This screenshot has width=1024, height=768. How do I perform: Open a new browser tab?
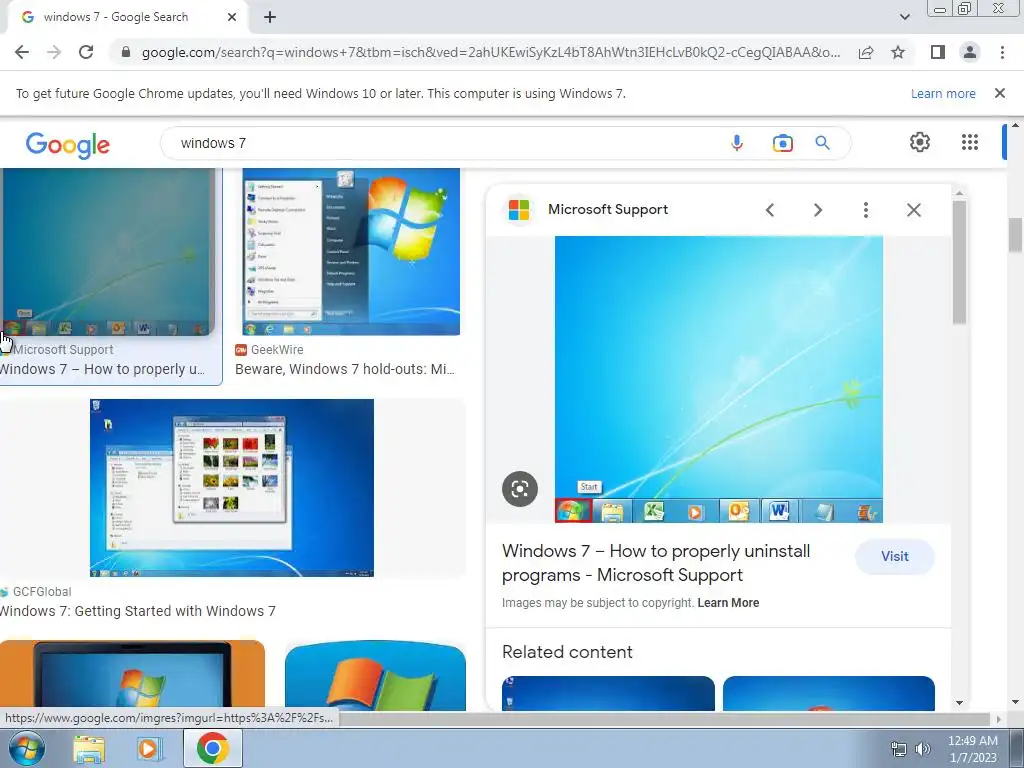click(270, 17)
